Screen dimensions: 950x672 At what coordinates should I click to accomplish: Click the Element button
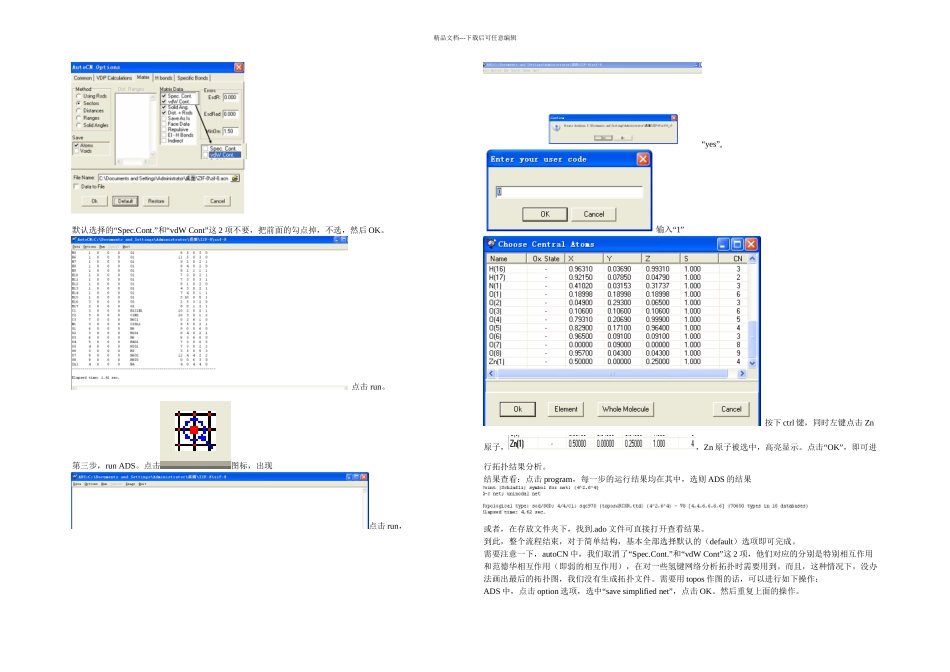(566, 409)
